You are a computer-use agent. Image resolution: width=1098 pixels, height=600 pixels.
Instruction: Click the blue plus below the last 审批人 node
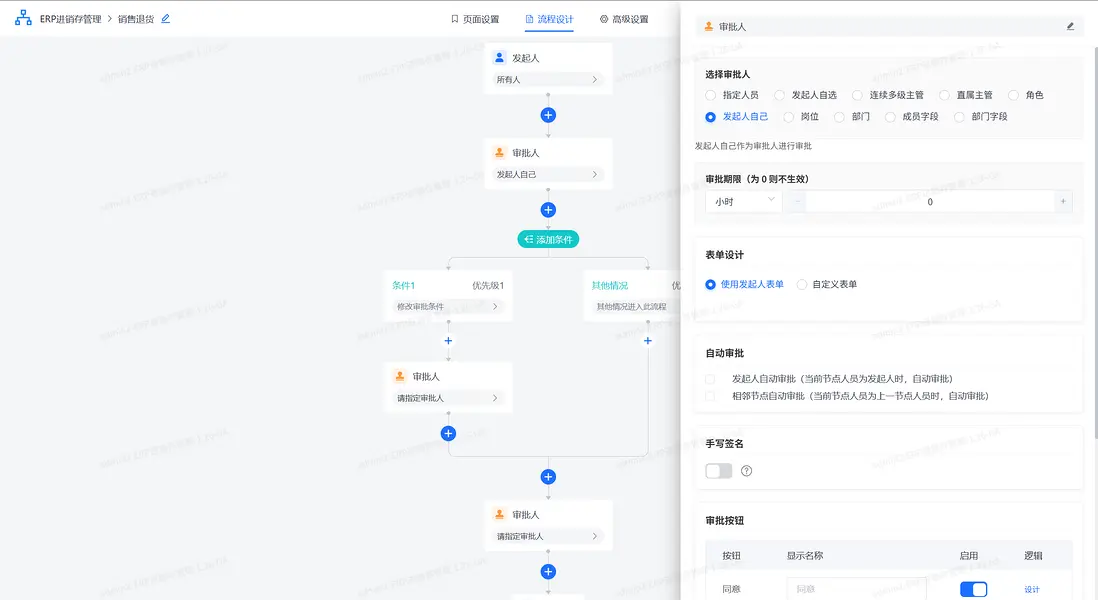click(x=548, y=571)
